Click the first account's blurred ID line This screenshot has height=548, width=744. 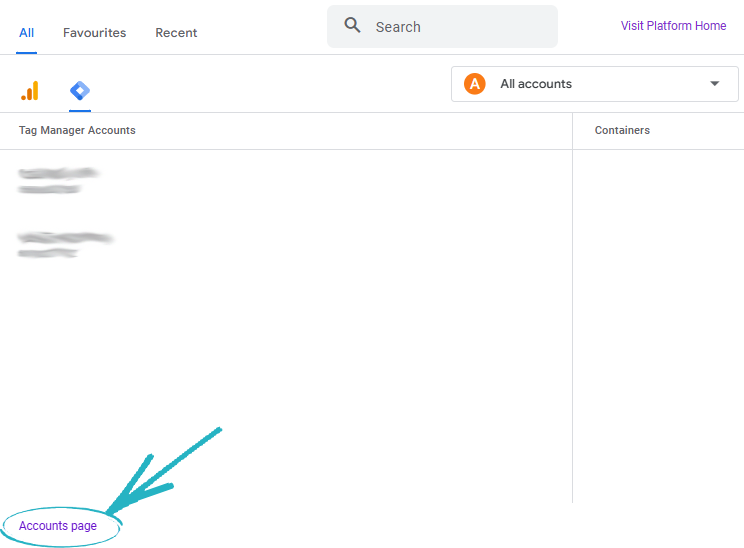(x=49, y=188)
